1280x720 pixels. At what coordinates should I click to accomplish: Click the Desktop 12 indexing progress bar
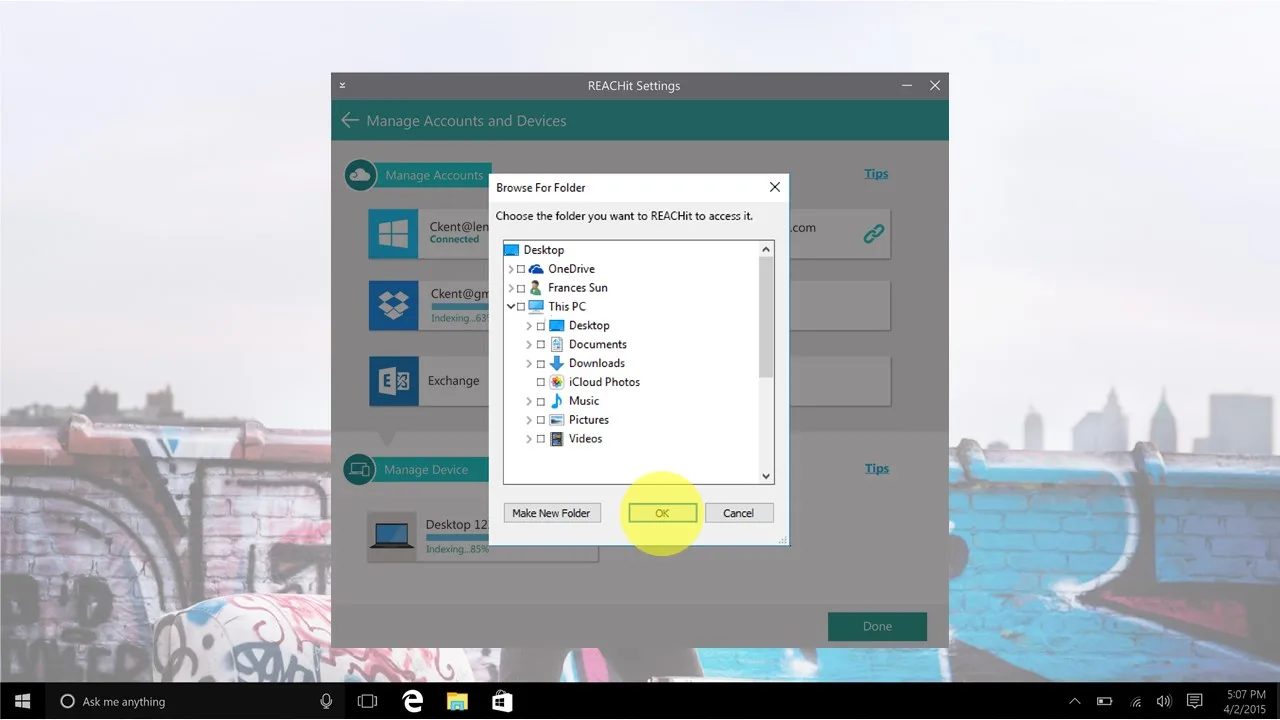click(457, 539)
